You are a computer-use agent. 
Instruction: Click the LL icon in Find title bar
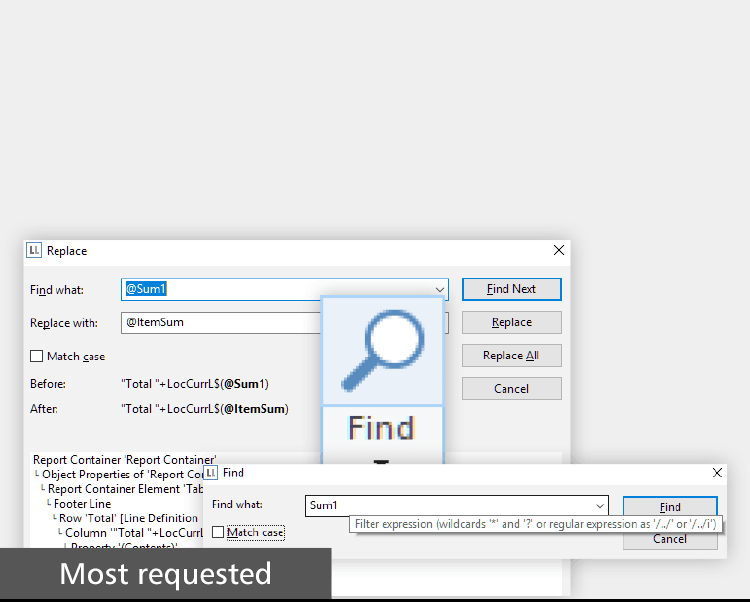[x=211, y=472]
